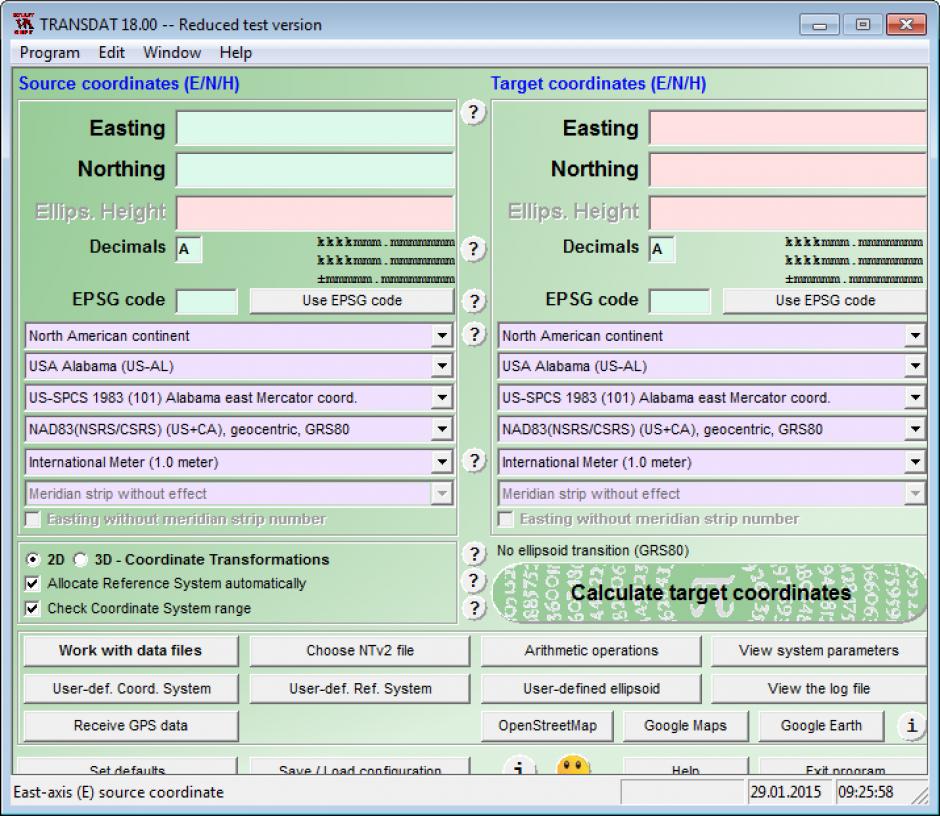This screenshot has width=940, height=816.
Task: Expand target North American continent dropdown
Action: (x=914, y=336)
